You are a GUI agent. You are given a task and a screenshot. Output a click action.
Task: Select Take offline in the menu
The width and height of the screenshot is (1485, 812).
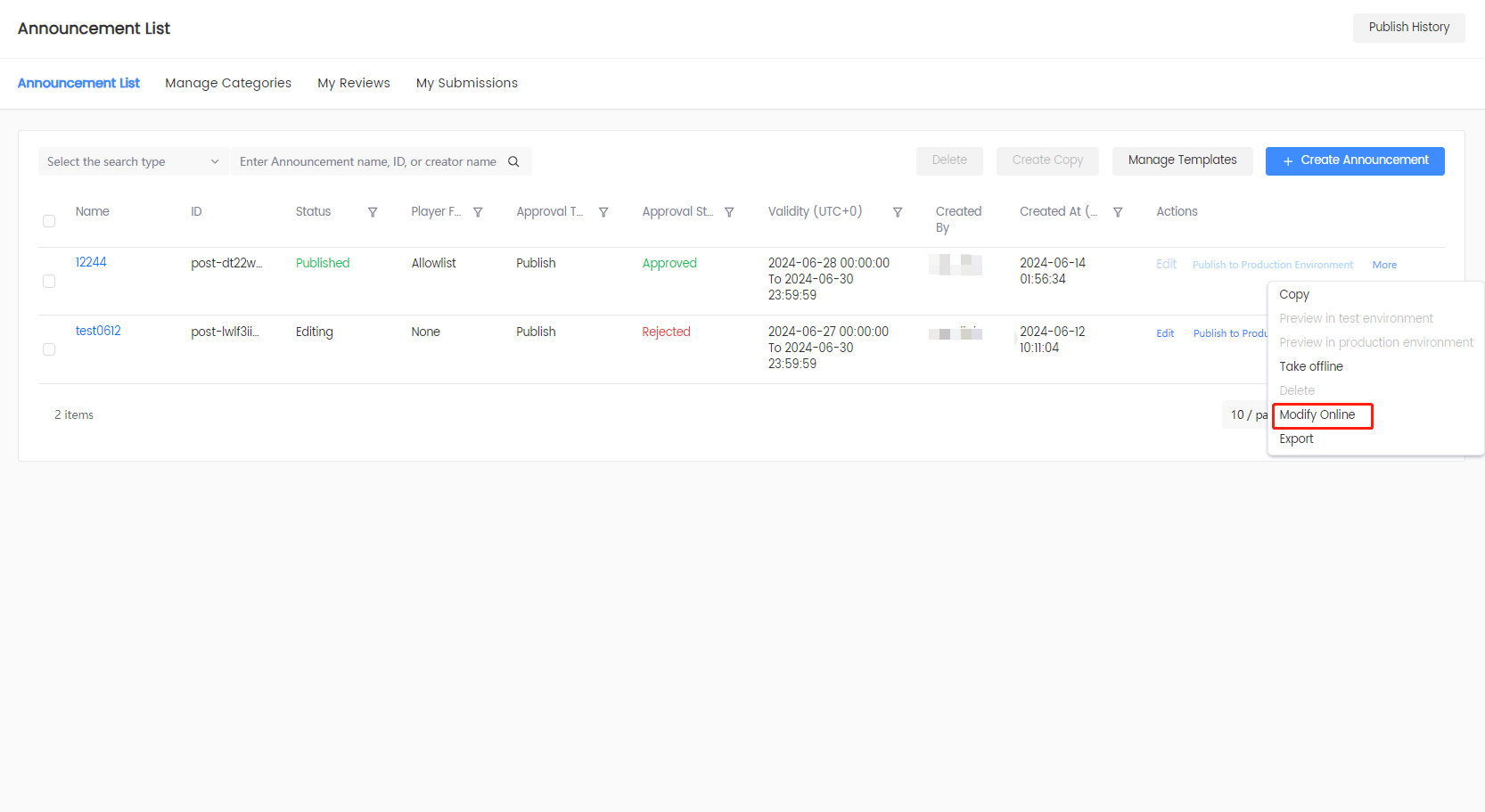pos(1310,366)
